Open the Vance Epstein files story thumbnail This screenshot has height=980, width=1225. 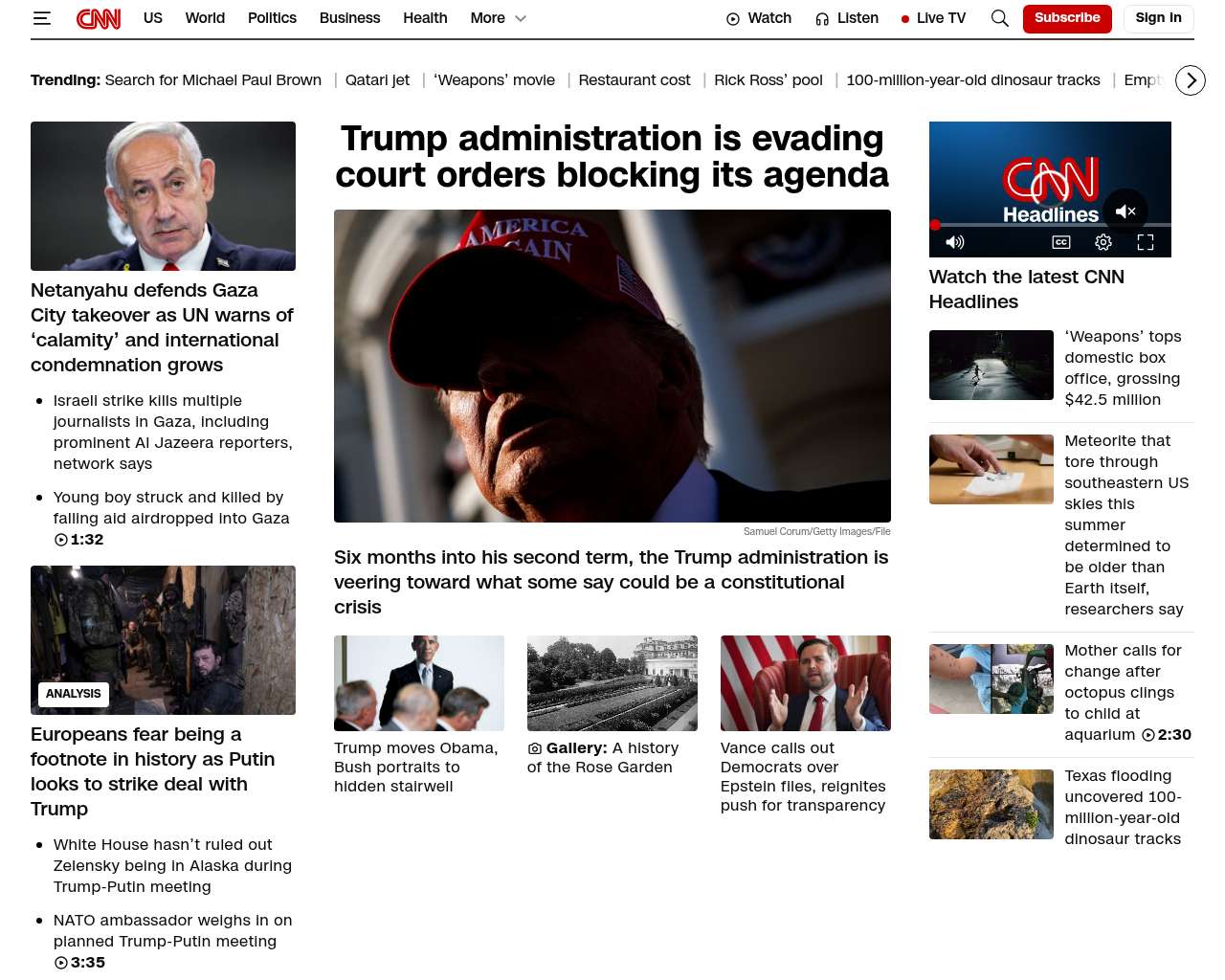(x=806, y=683)
